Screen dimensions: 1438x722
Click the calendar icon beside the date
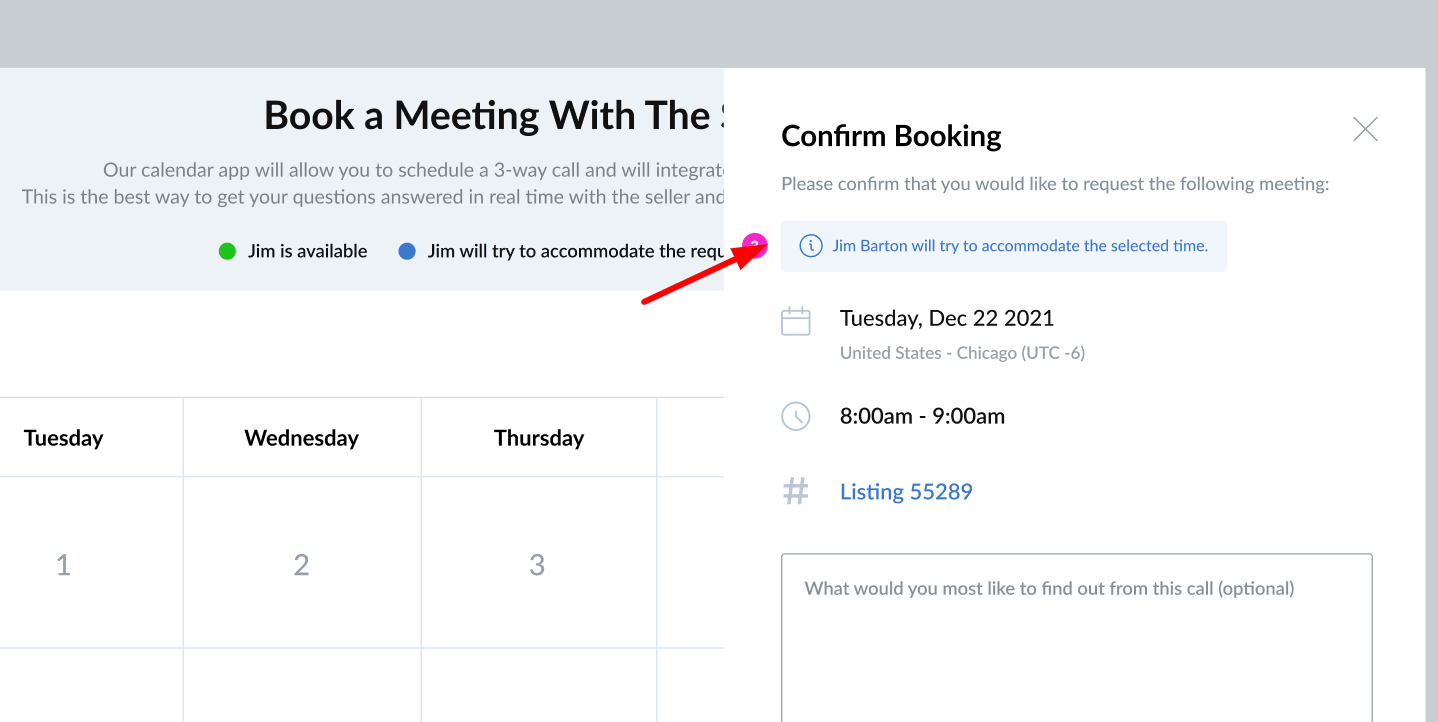pos(796,321)
